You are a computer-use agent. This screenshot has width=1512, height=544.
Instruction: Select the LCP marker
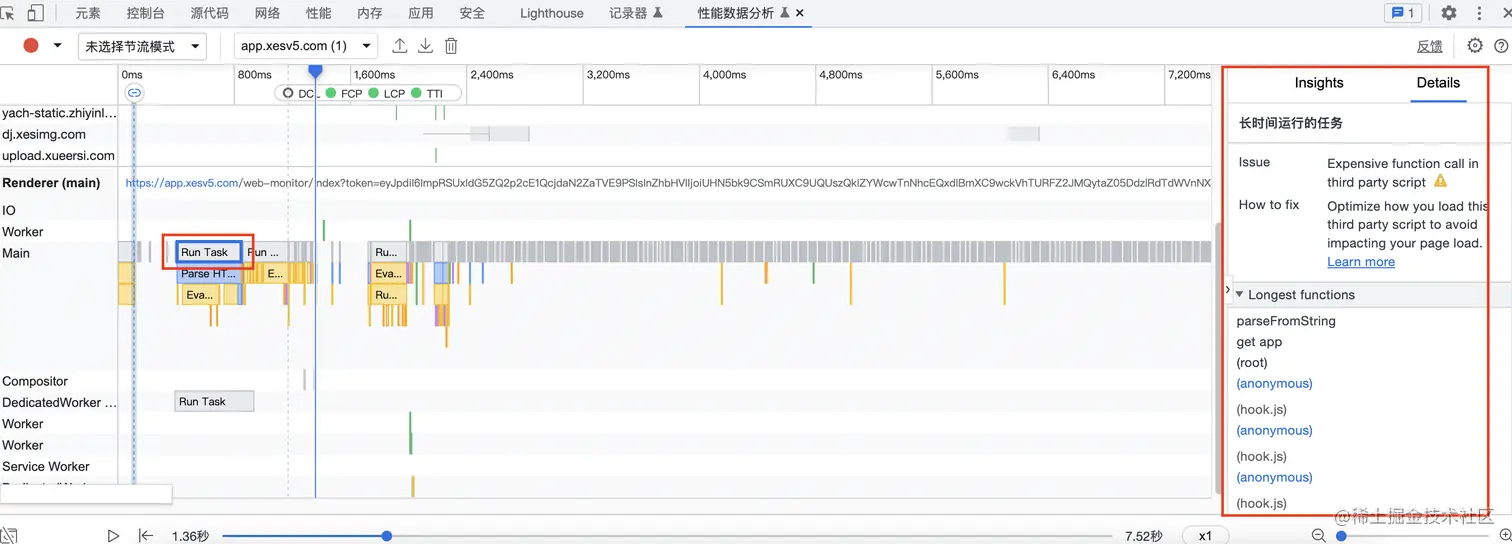[386, 93]
